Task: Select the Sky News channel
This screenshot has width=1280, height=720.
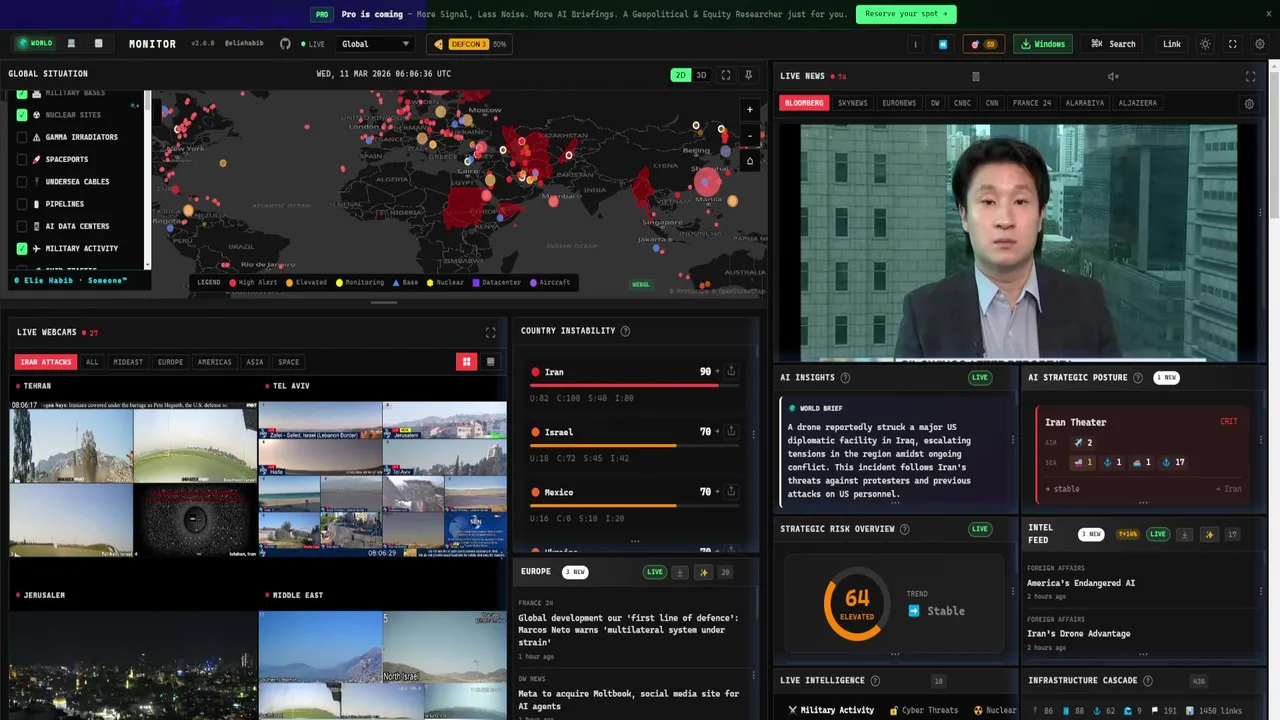Action: [853, 103]
